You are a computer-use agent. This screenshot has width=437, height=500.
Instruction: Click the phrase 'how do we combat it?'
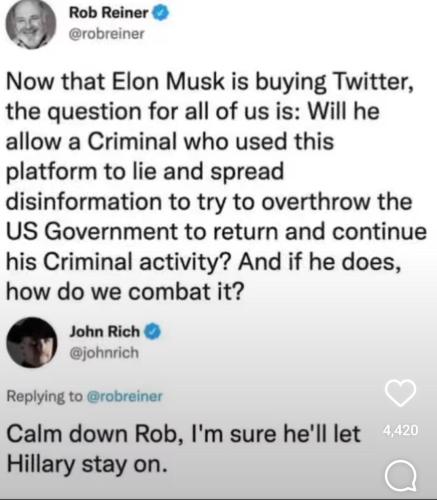coord(125,291)
